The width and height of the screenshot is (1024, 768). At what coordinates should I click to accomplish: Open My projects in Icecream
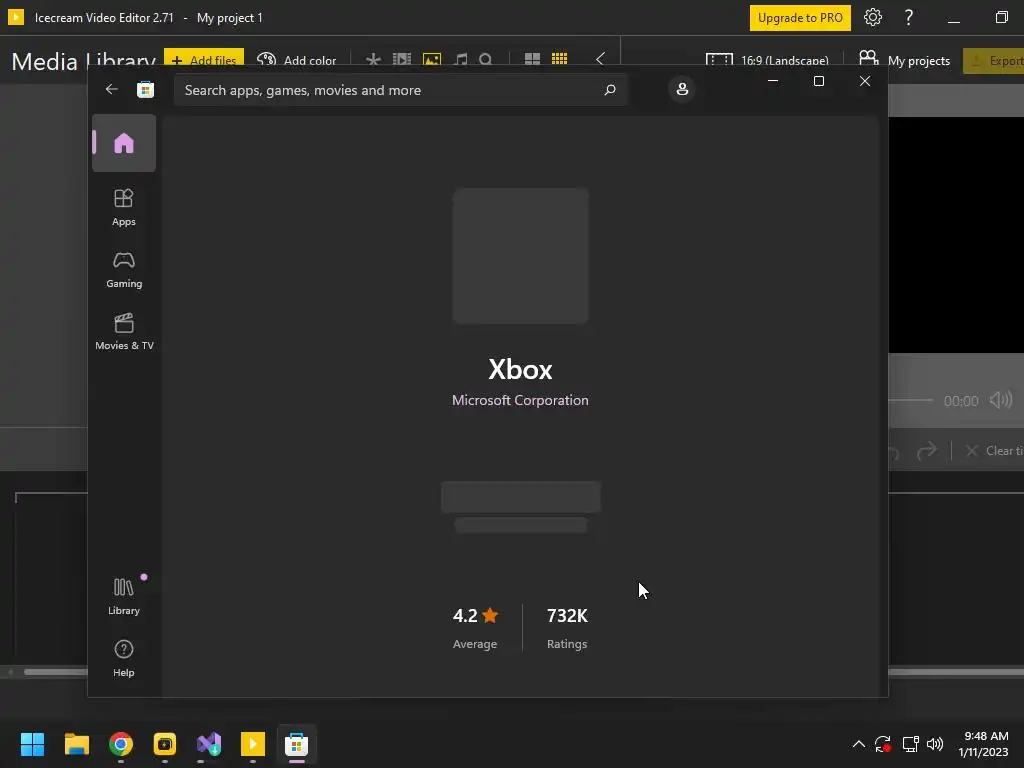(904, 60)
